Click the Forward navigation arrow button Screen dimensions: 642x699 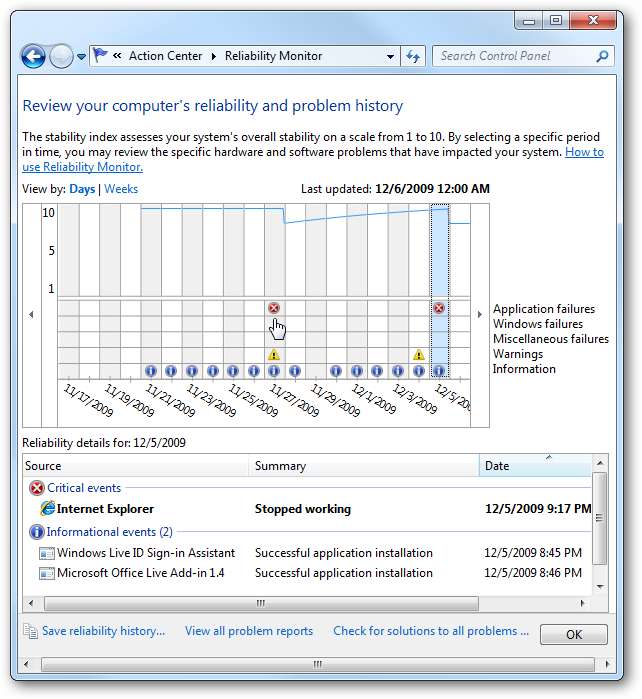click(61, 57)
